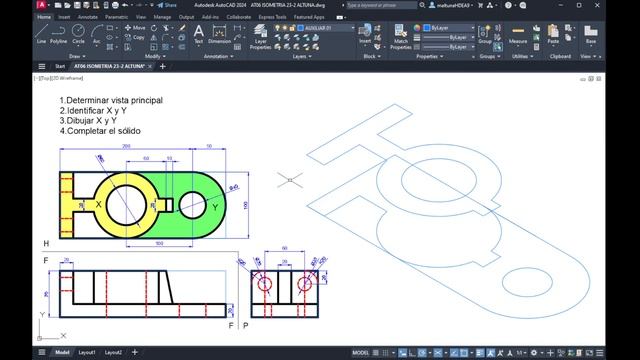Open the Home ribbon tab
The height and width of the screenshot is (360, 640).
point(44,17)
